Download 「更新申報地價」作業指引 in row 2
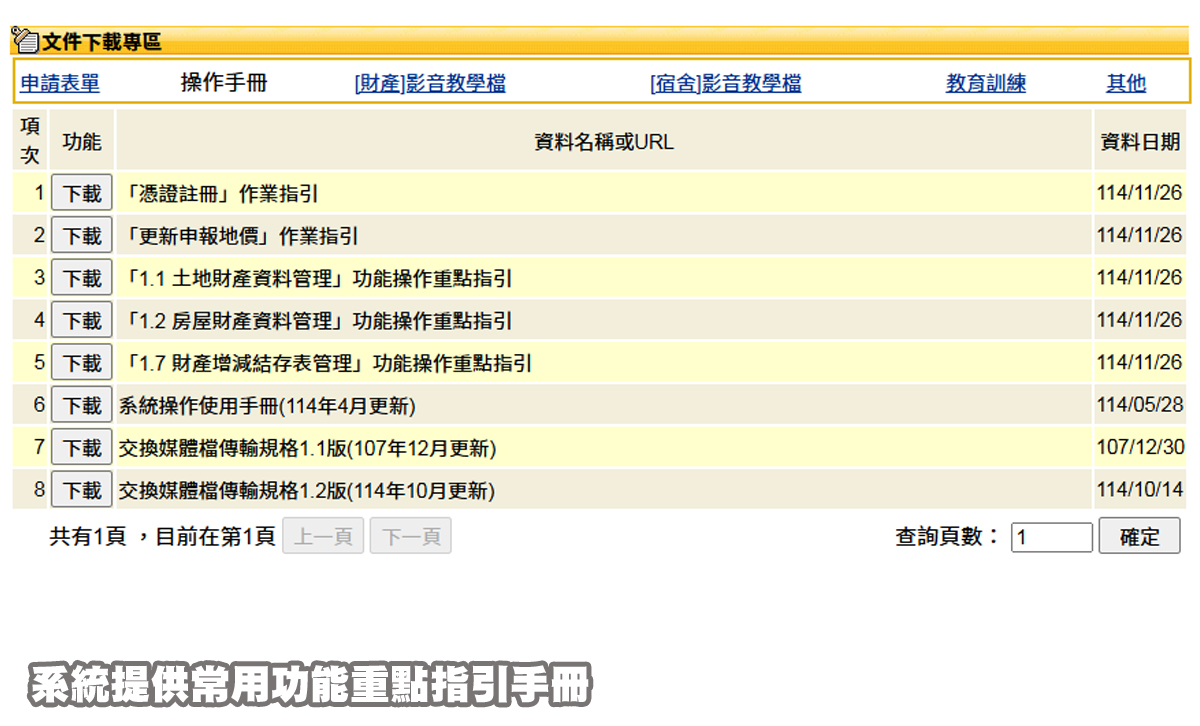 (x=82, y=236)
